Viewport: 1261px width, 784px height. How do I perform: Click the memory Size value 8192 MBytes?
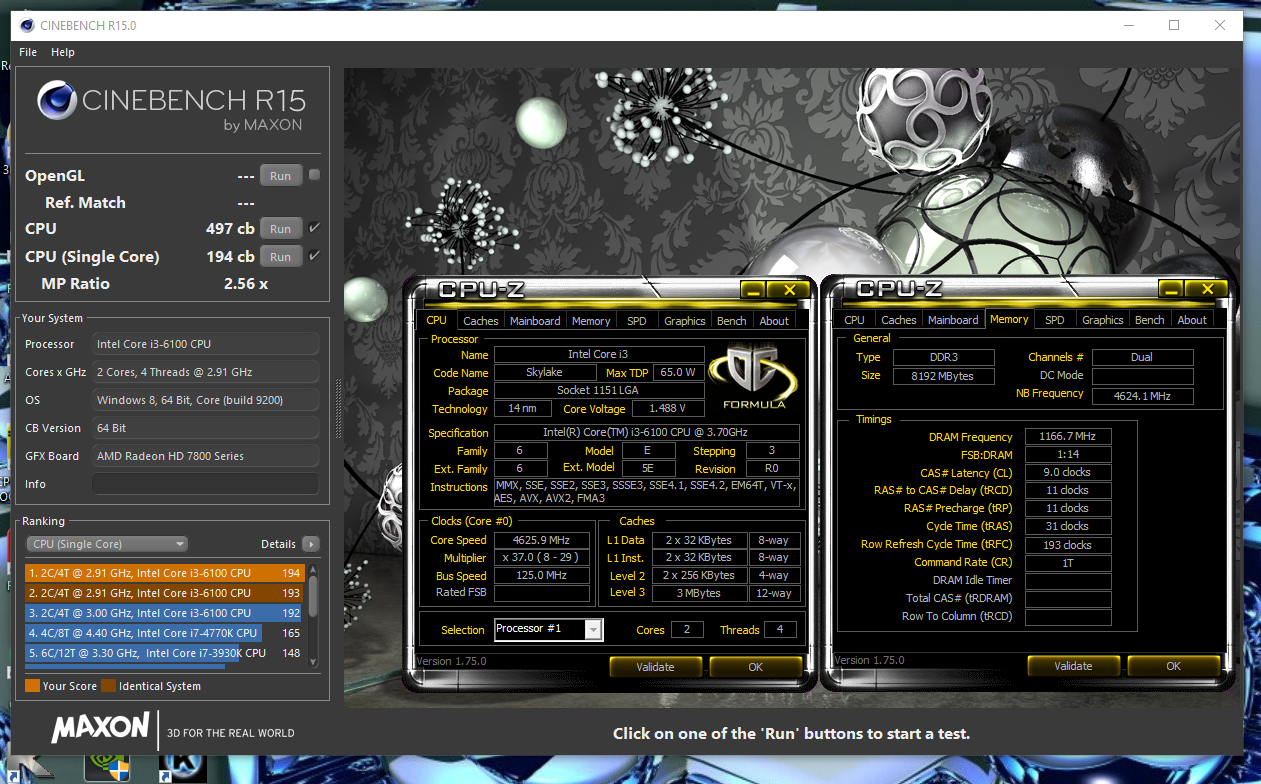tap(944, 376)
